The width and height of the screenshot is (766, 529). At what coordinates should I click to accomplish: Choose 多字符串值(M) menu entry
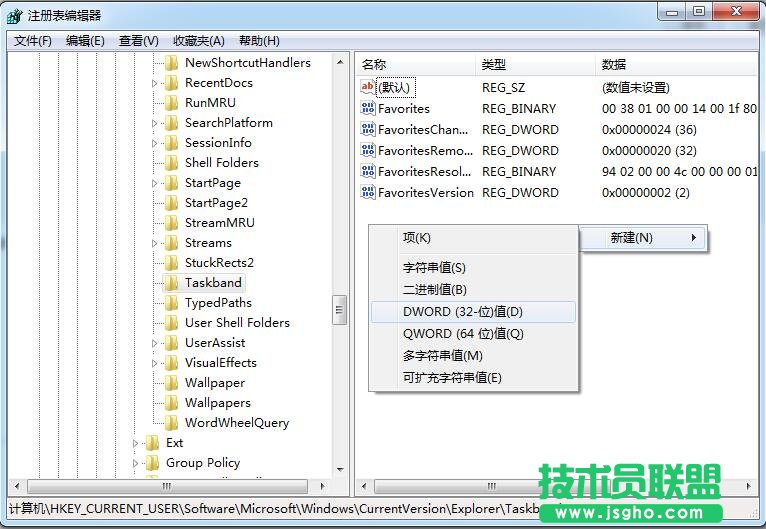(473, 356)
